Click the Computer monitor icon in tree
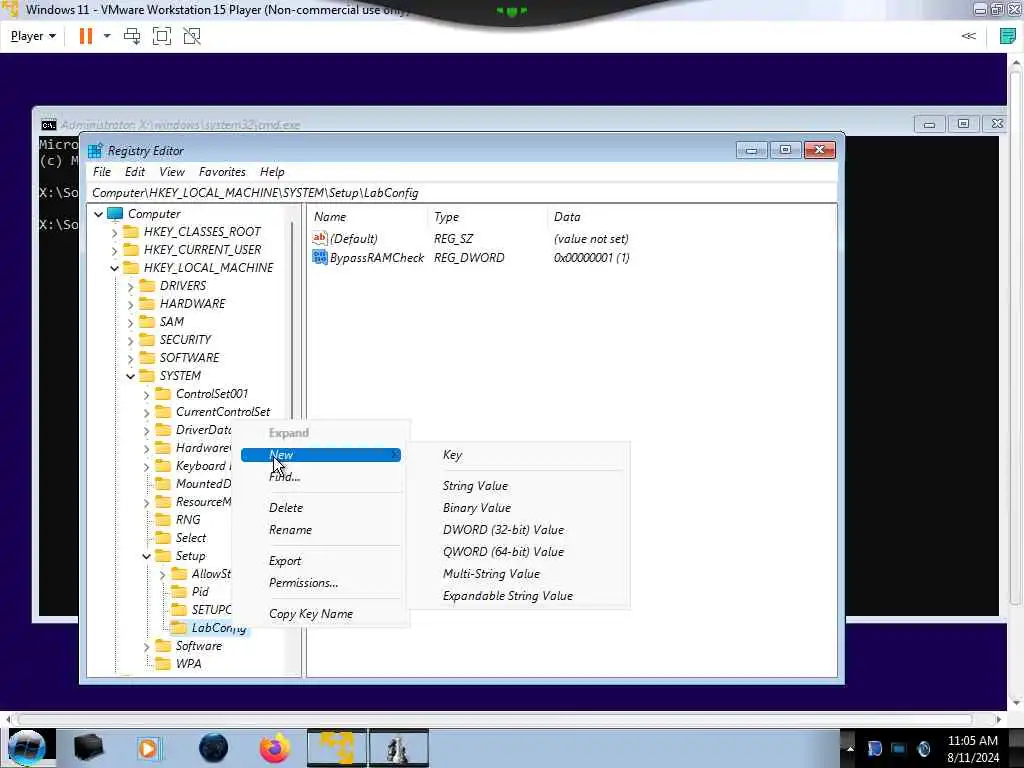 pyautogui.click(x=116, y=214)
